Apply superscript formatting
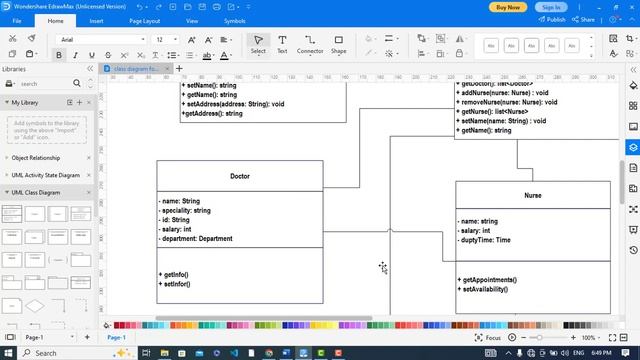Screen dimensions: 640x360 click(x=124, y=55)
